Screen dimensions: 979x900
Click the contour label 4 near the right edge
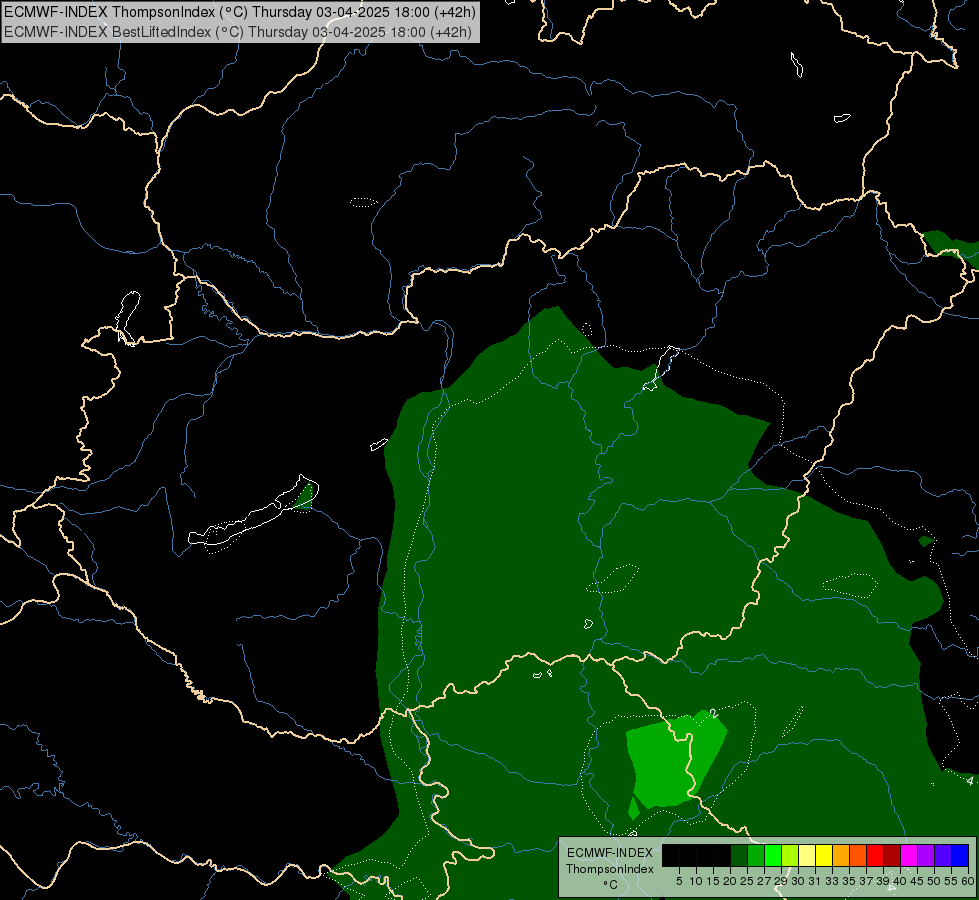[x=970, y=781]
